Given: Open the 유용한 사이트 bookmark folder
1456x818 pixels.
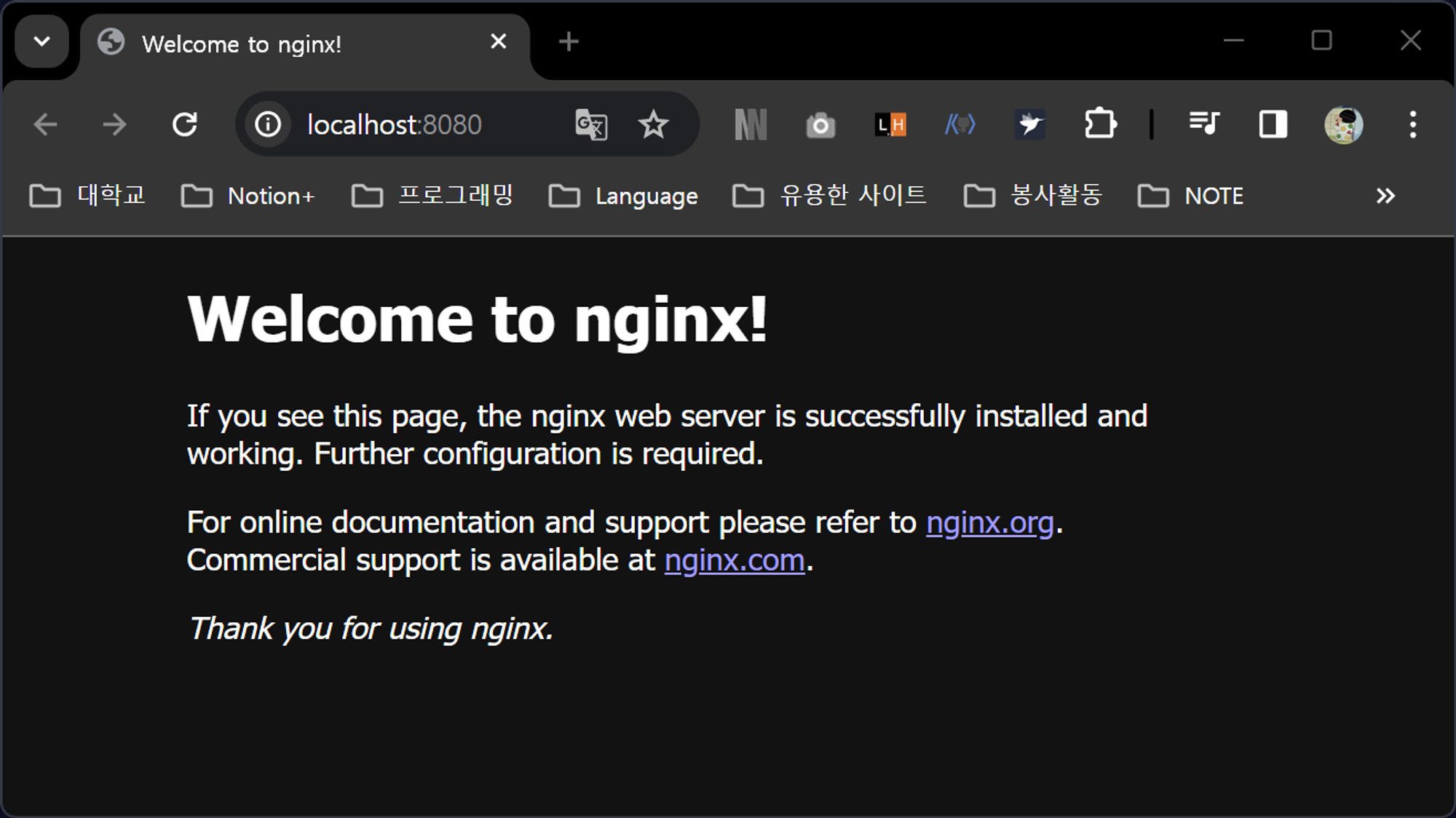Looking at the screenshot, I should pos(829,196).
